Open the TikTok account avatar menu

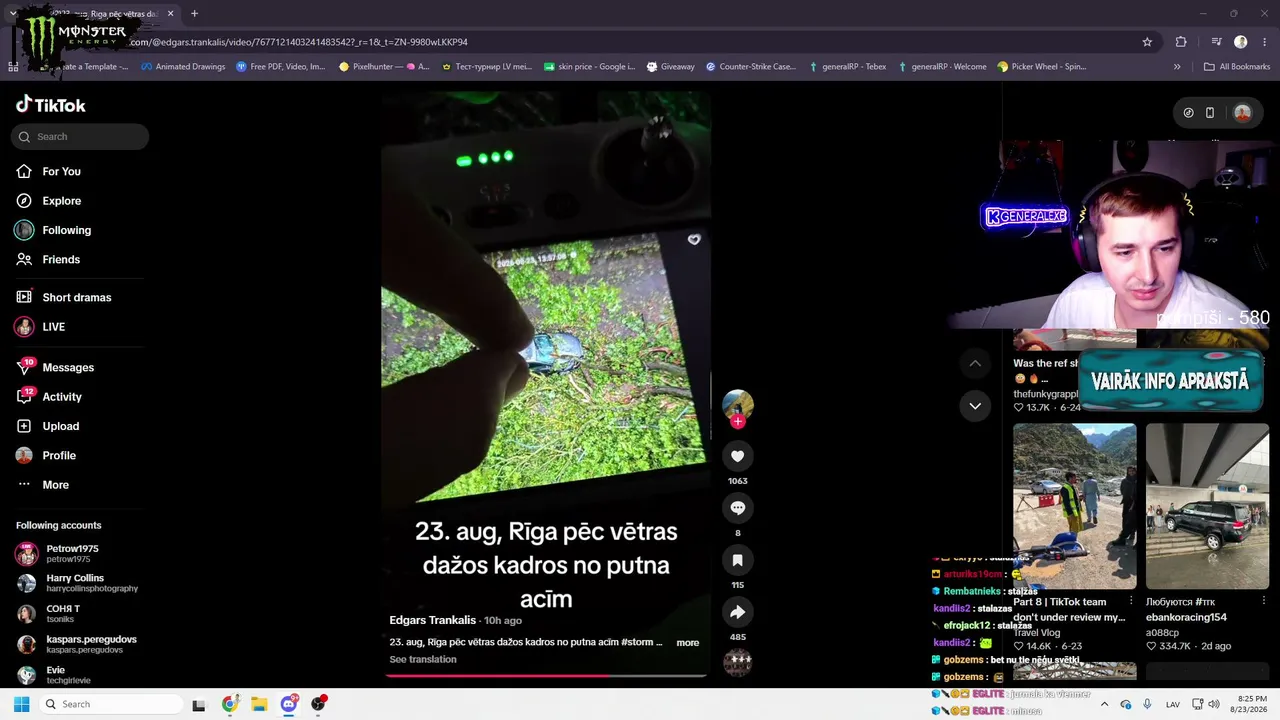(1243, 113)
